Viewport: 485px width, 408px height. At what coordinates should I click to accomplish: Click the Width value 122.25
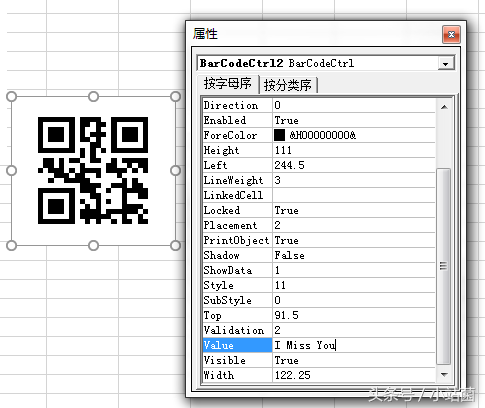(354, 375)
